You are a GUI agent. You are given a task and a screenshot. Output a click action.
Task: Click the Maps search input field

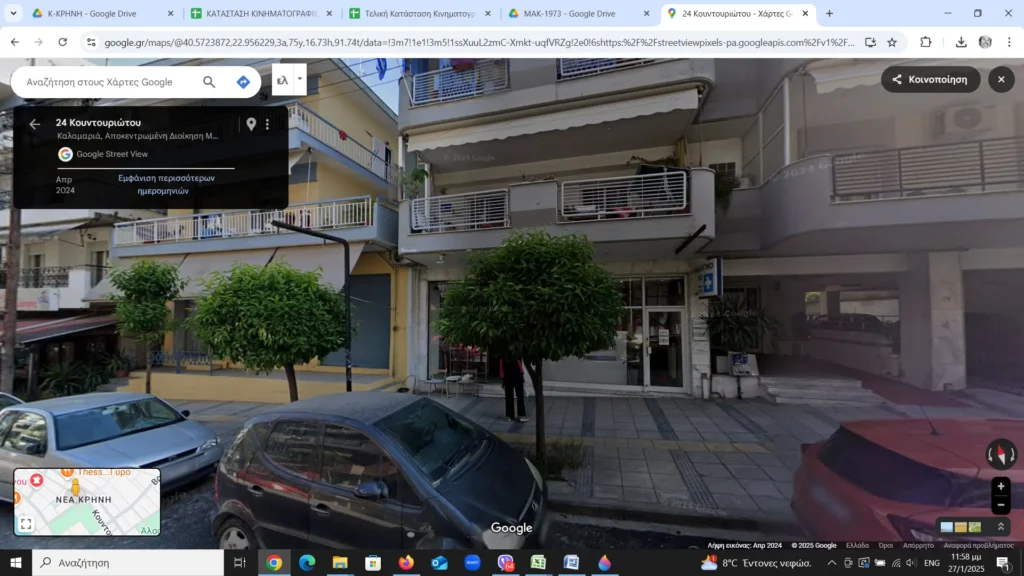(105, 82)
